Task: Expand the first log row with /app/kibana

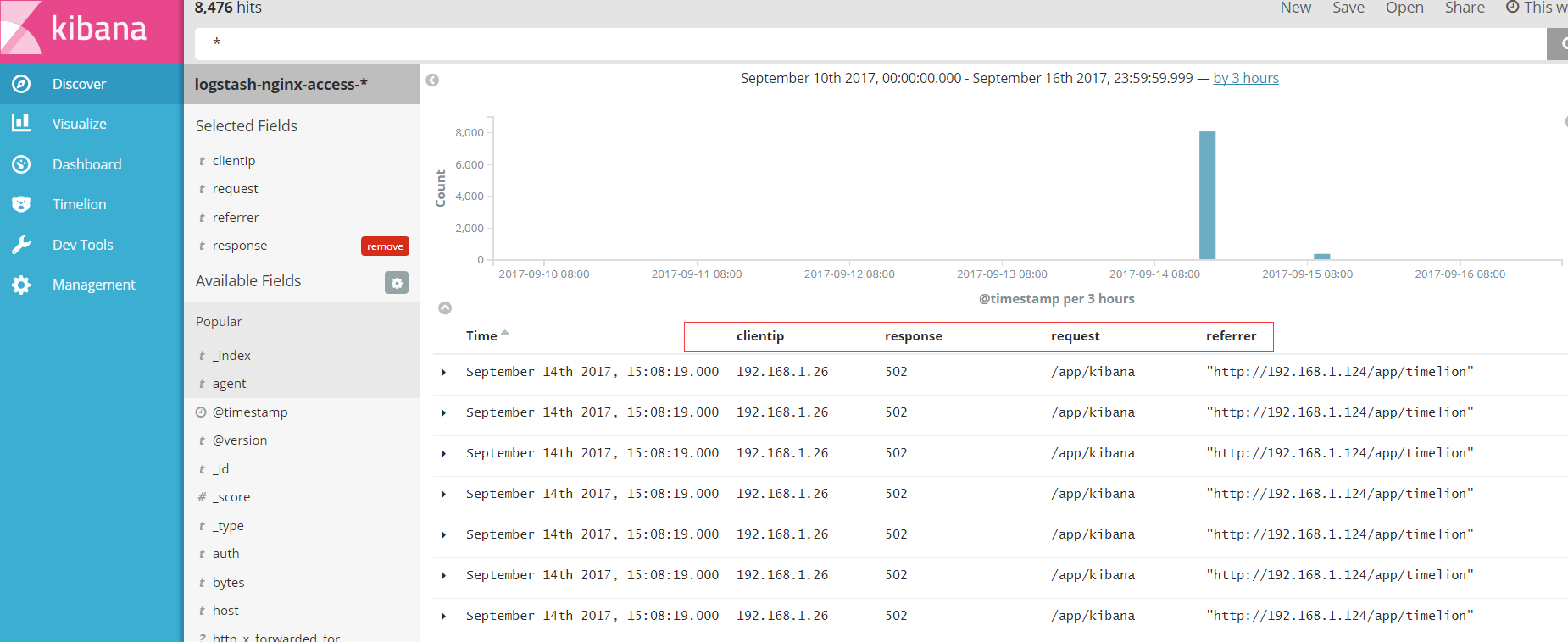Action: (x=443, y=373)
